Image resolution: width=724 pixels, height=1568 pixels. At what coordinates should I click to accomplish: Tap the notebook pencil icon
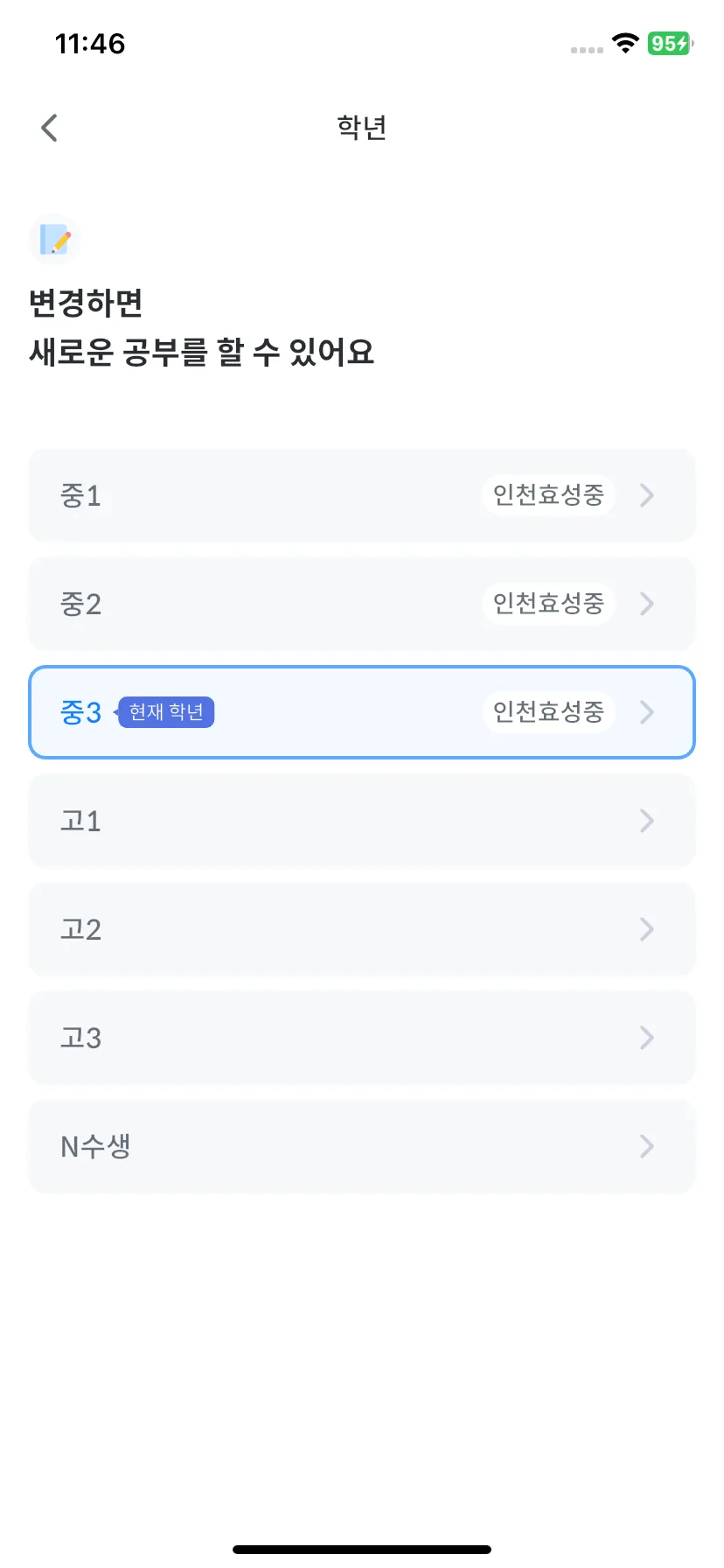(x=55, y=239)
